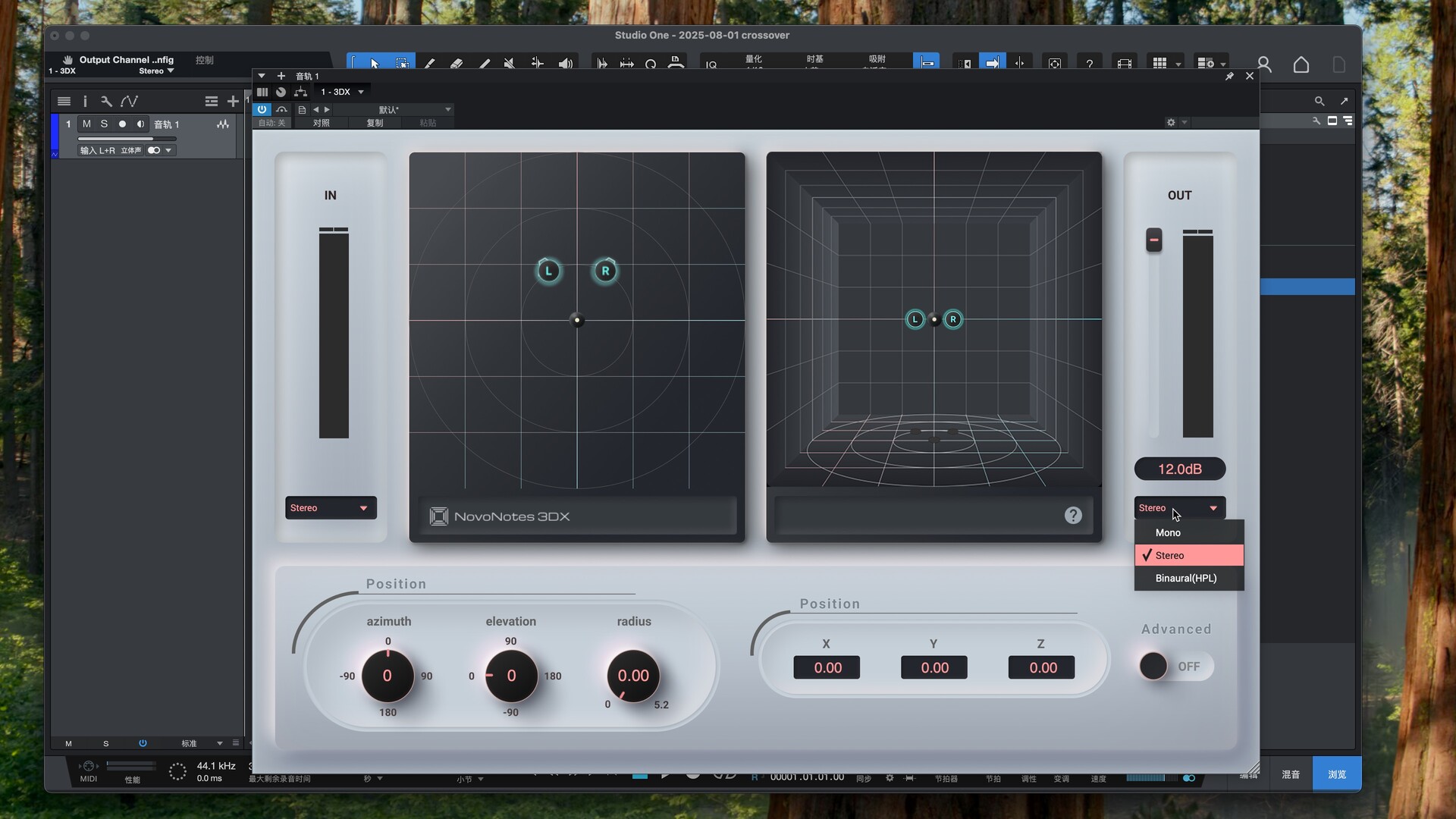Viewport: 1456px width, 819px height.
Task: Click the radius knob
Action: [633, 676]
